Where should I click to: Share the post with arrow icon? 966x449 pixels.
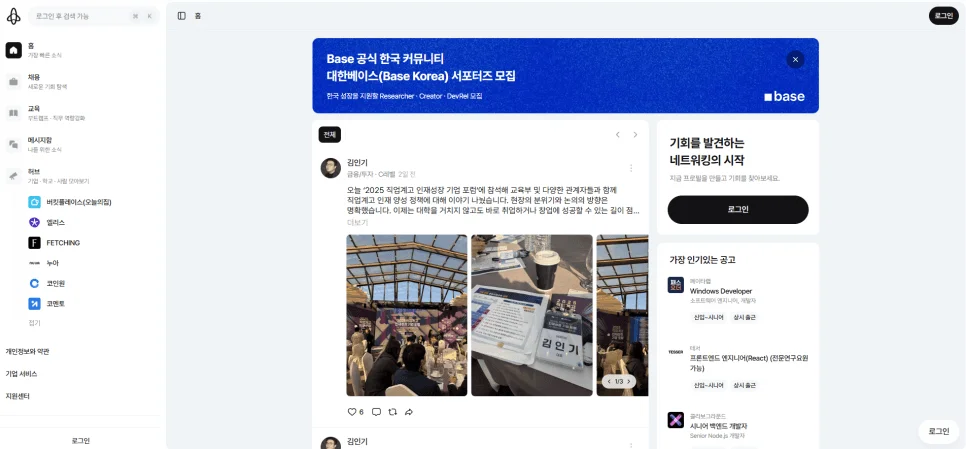[x=408, y=411]
